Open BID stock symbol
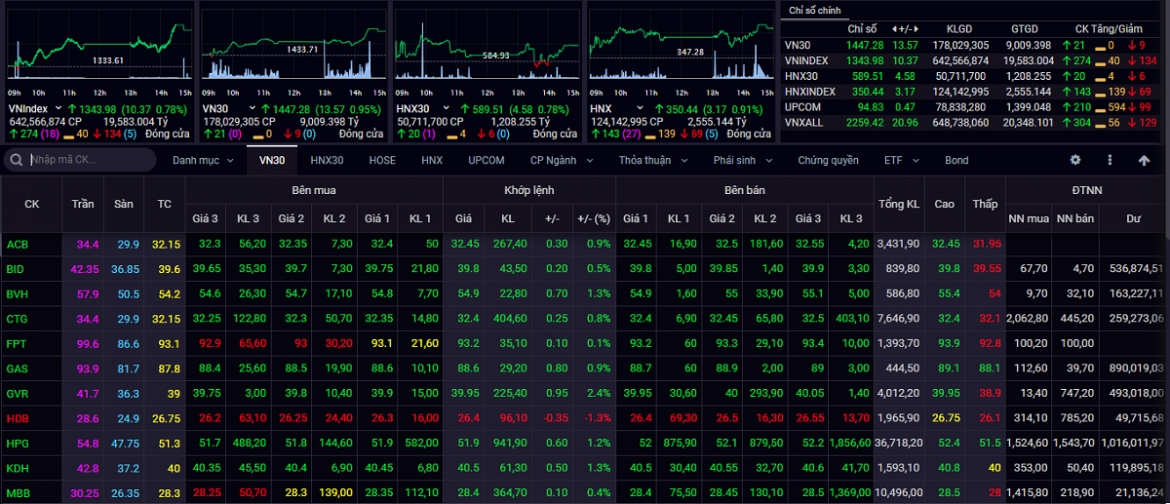This screenshot has height=504, width=1170. pyautogui.click(x=14, y=269)
